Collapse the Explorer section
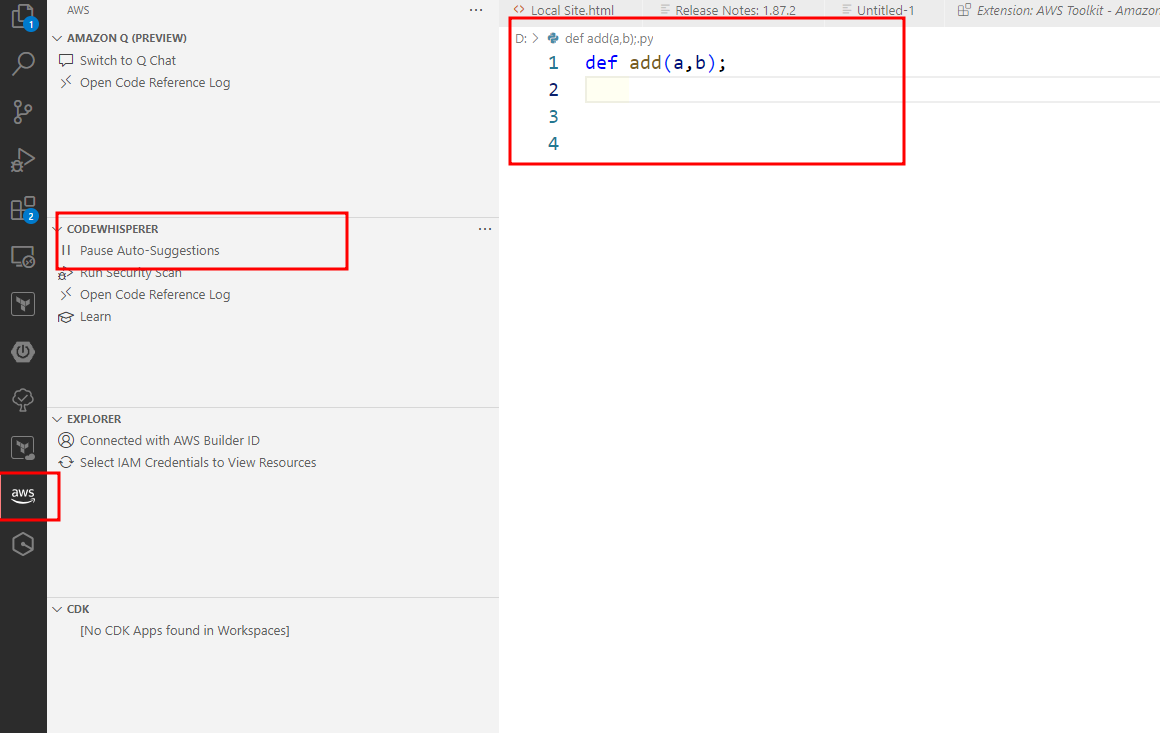This screenshot has height=733, width=1160. [x=57, y=419]
